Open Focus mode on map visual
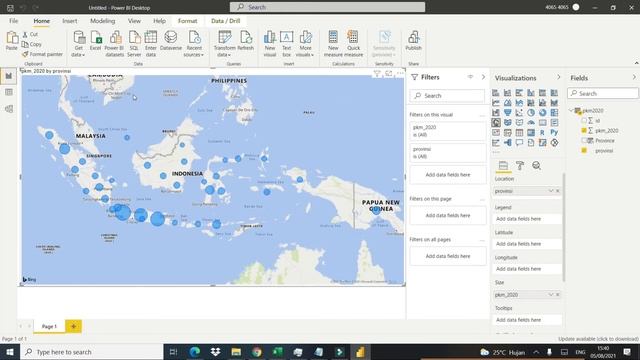Viewport: 640px width, 360px height. pos(389,73)
